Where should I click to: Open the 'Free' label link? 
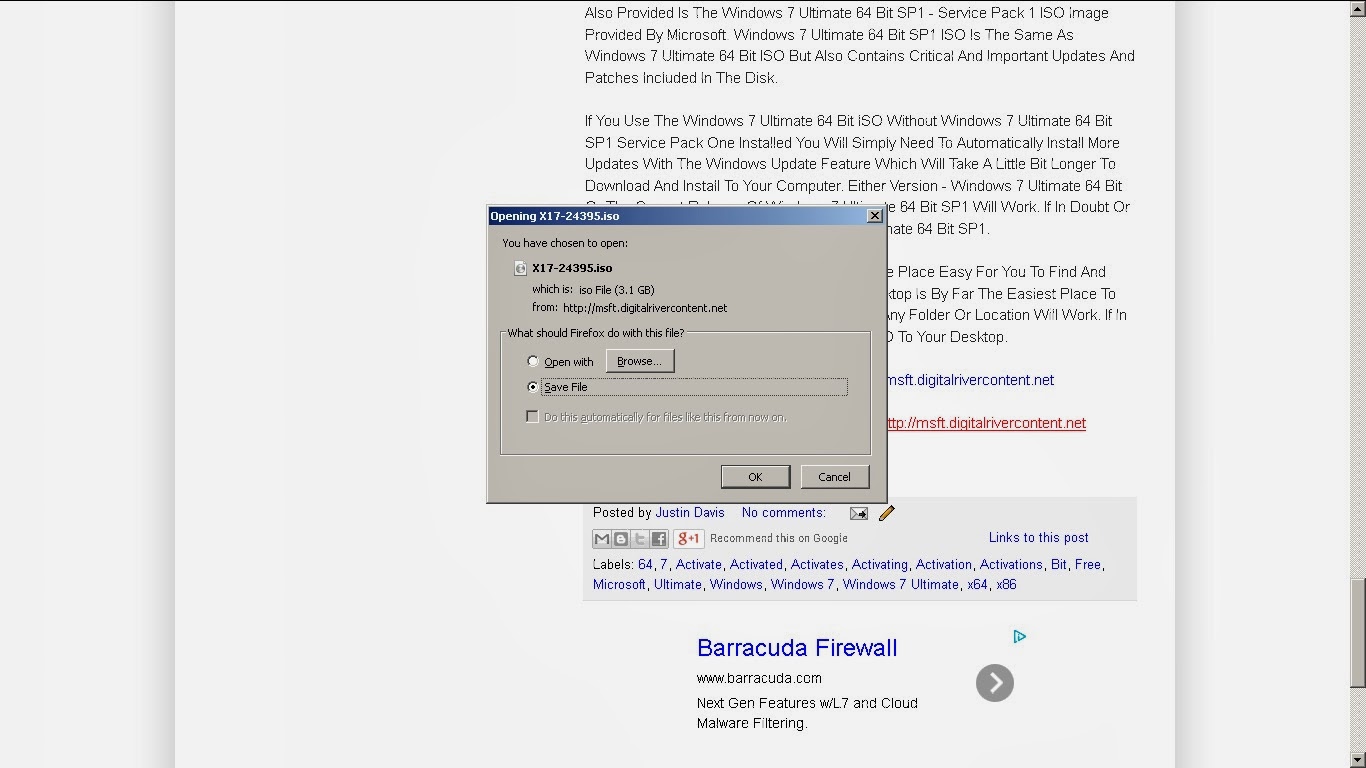coord(1088,564)
